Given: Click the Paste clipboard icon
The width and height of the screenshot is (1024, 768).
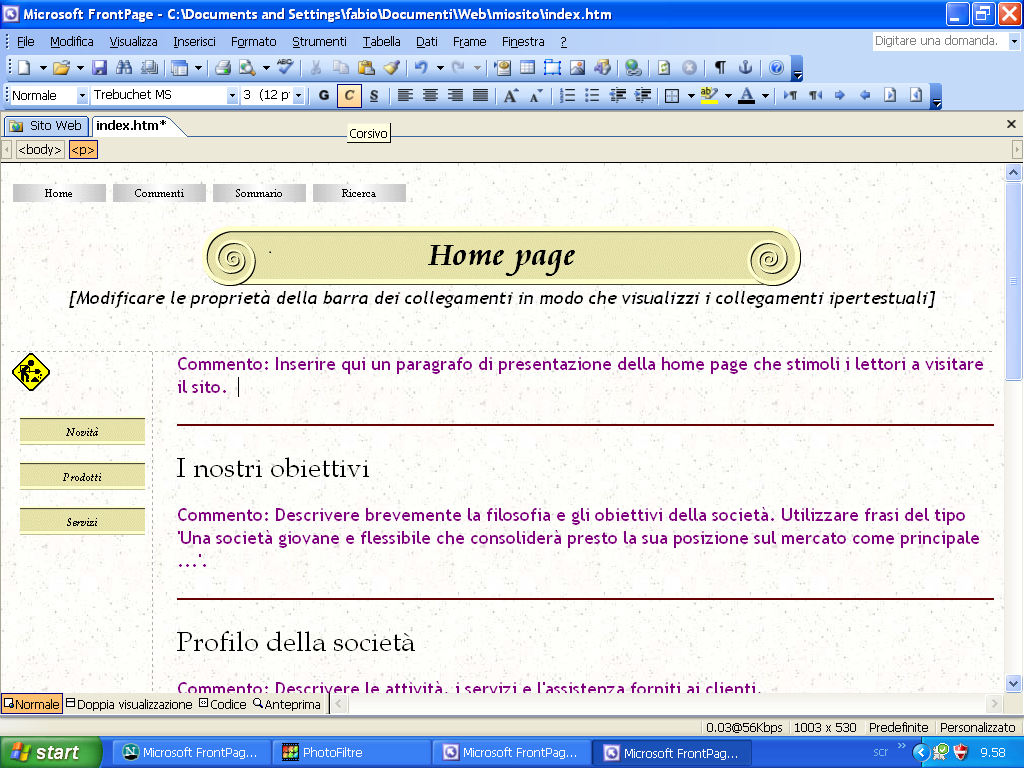Looking at the screenshot, I should pos(366,67).
